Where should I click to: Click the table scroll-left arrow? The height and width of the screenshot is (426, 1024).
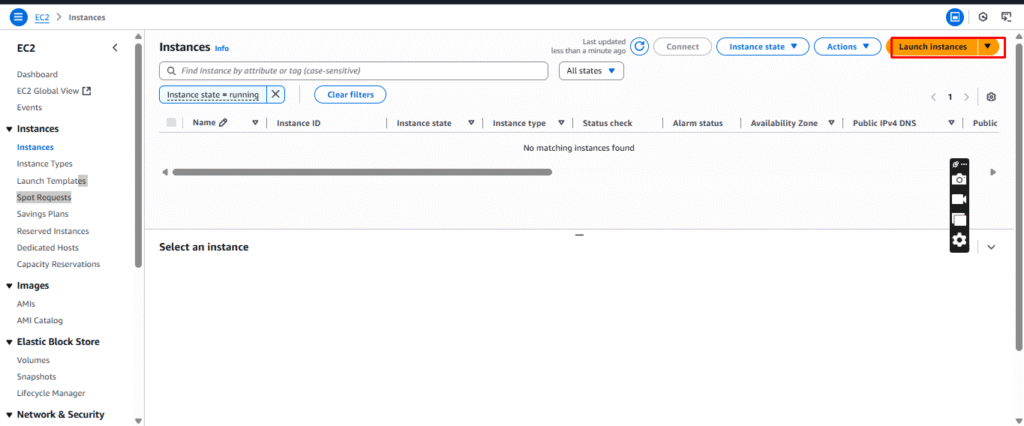[x=165, y=172]
